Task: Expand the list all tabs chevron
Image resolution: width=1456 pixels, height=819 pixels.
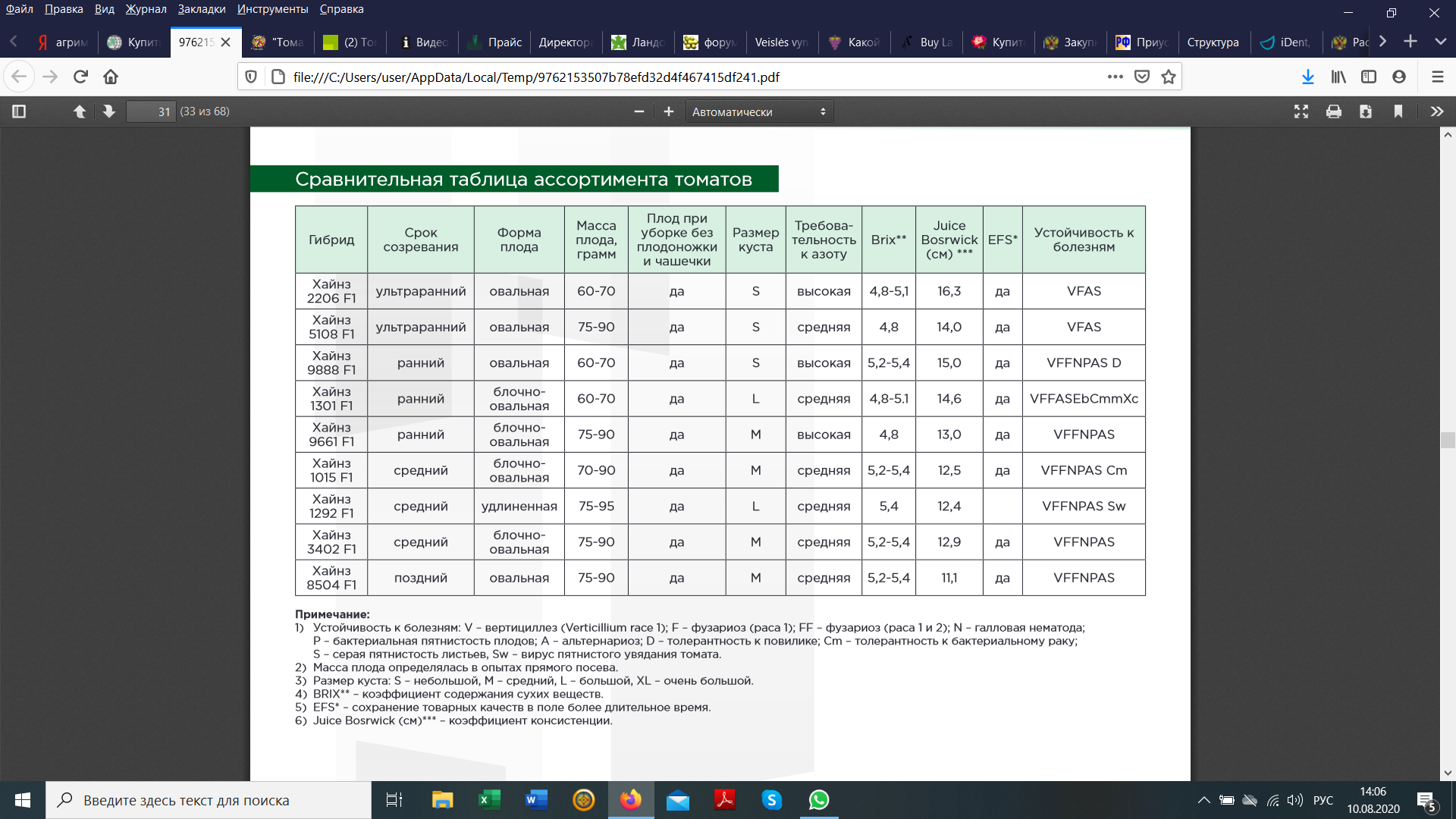Action: [1440, 42]
